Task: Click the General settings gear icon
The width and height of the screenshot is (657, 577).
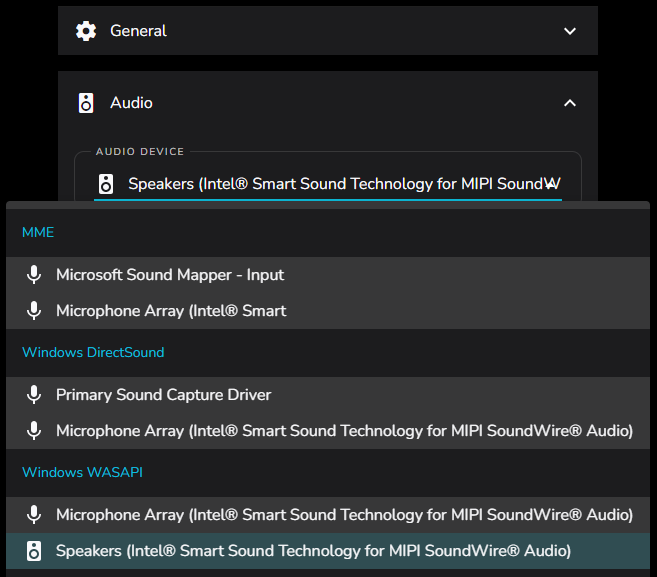Action: (x=86, y=31)
